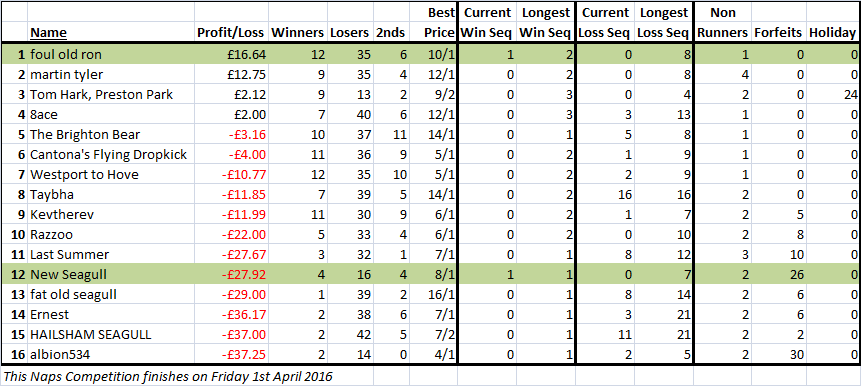Click the Longest Loss Seq header
This screenshot has width=861, height=386.
tap(663, 23)
